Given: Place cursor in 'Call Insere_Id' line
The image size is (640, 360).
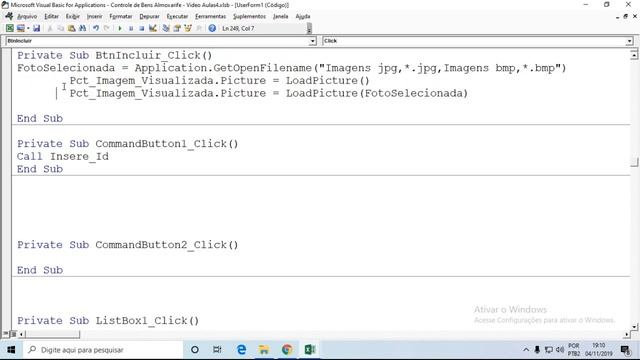Looking at the screenshot, I should 63,156.
